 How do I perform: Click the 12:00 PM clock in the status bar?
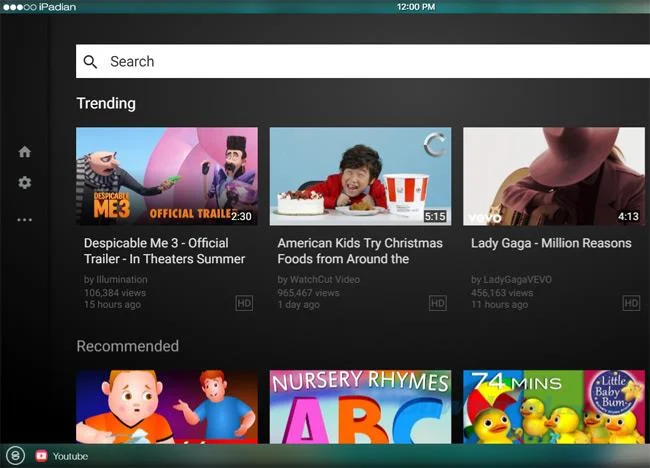coord(416,7)
